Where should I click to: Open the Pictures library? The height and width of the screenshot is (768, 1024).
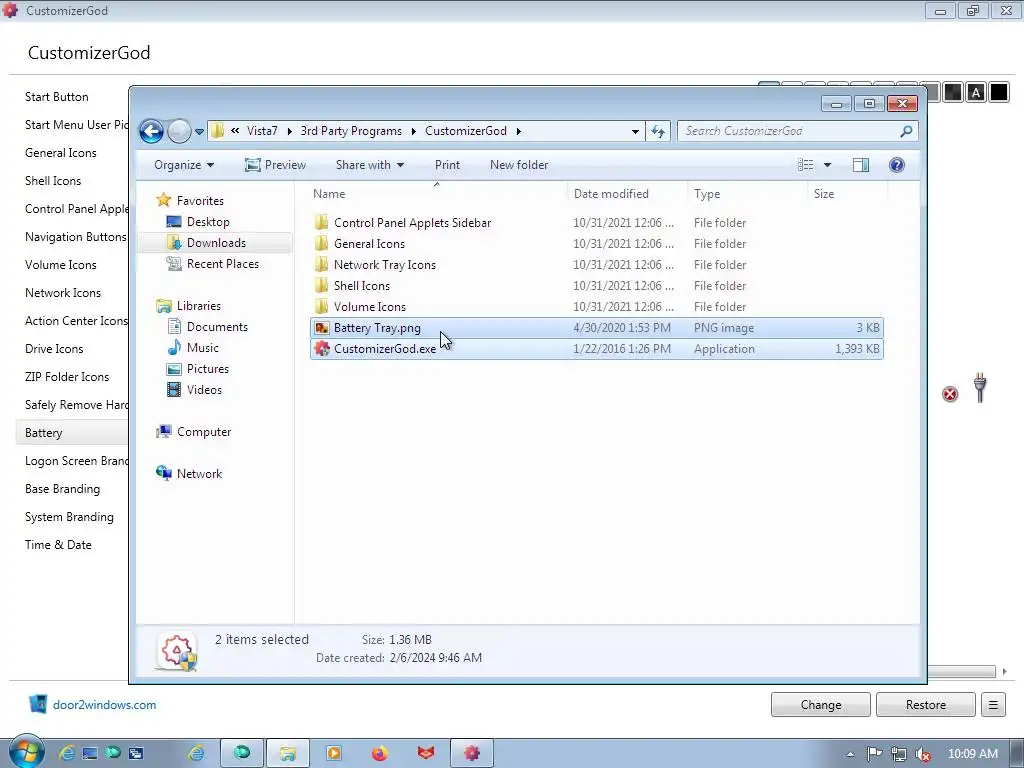(208, 369)
